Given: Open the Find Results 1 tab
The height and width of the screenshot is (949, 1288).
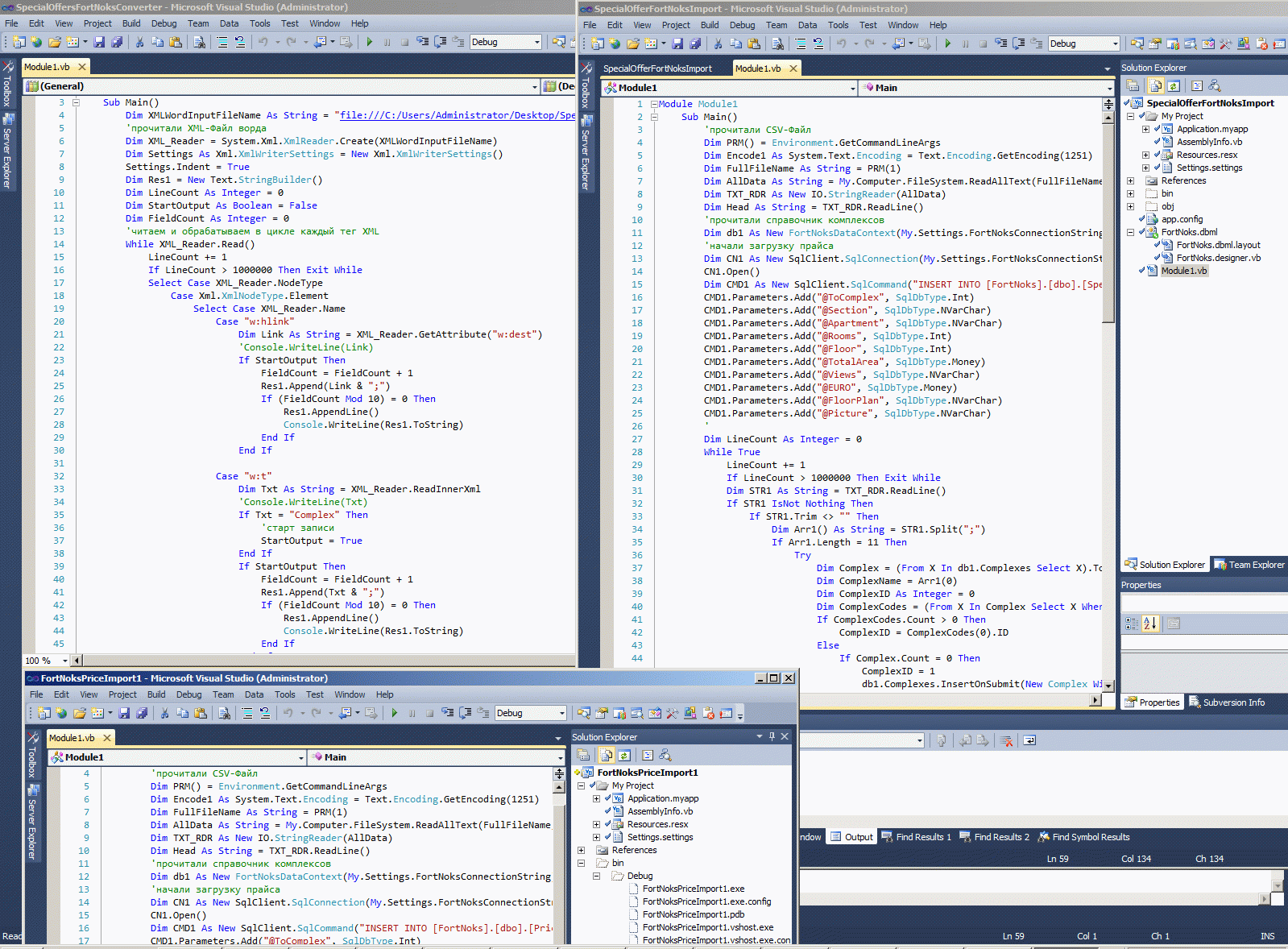Looking at the screenshot, I should 916,837.
